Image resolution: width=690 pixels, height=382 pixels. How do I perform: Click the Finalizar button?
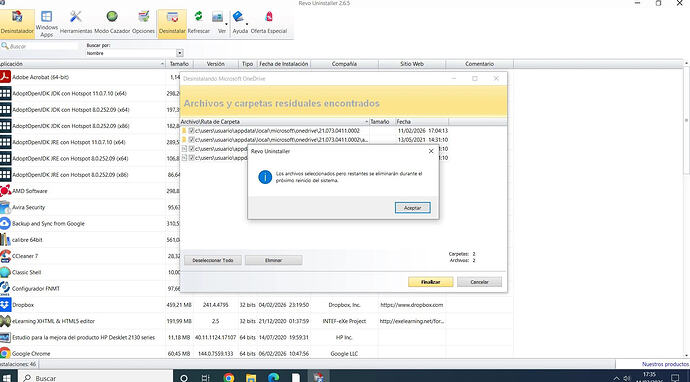pyautogui.click(x=430, y=282)
